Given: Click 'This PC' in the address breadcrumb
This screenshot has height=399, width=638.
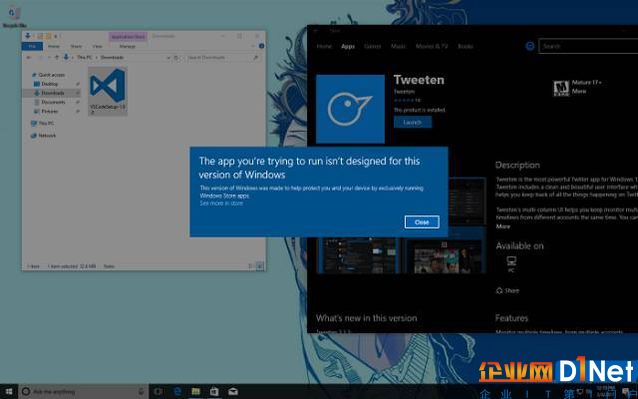Looking at the screenshot, I should (84, 58).
